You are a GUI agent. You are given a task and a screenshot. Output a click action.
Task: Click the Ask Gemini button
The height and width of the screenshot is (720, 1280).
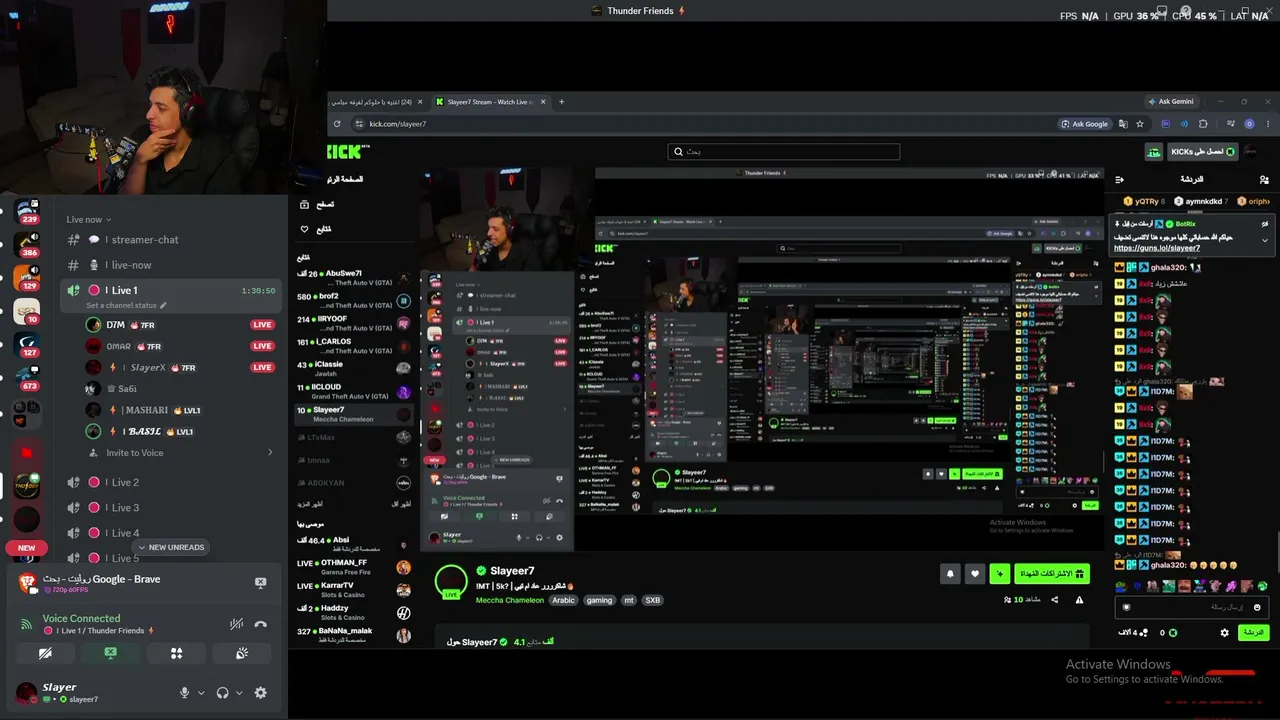[x=1172, y=102]
